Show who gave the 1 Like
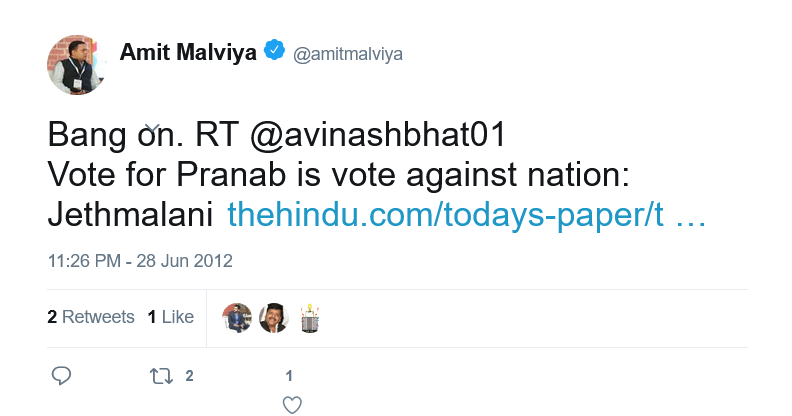This screenshot has width=792, height=416. [171, 317]
